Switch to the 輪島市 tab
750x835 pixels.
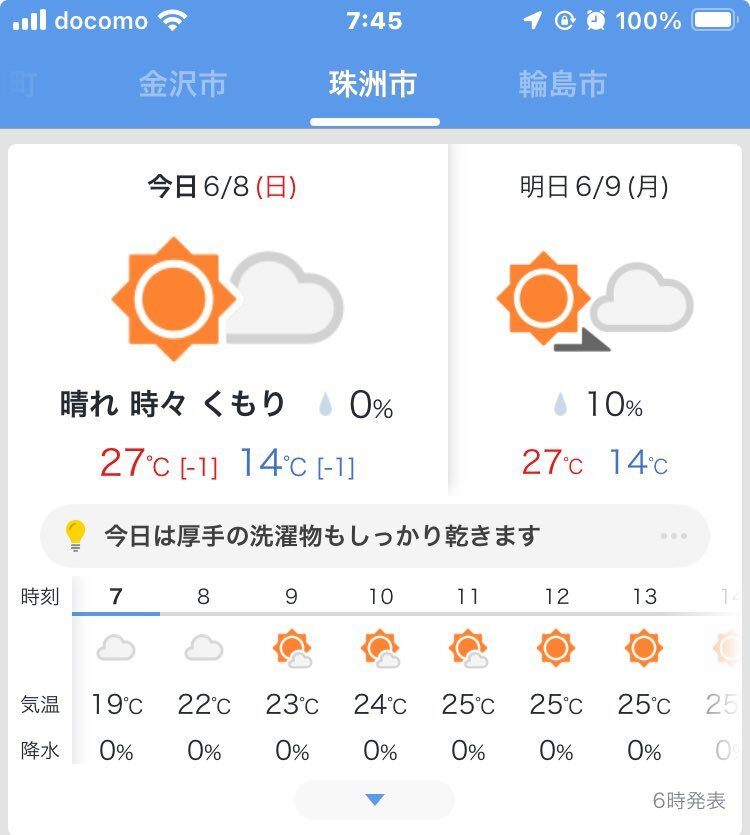tap(563, 84)
